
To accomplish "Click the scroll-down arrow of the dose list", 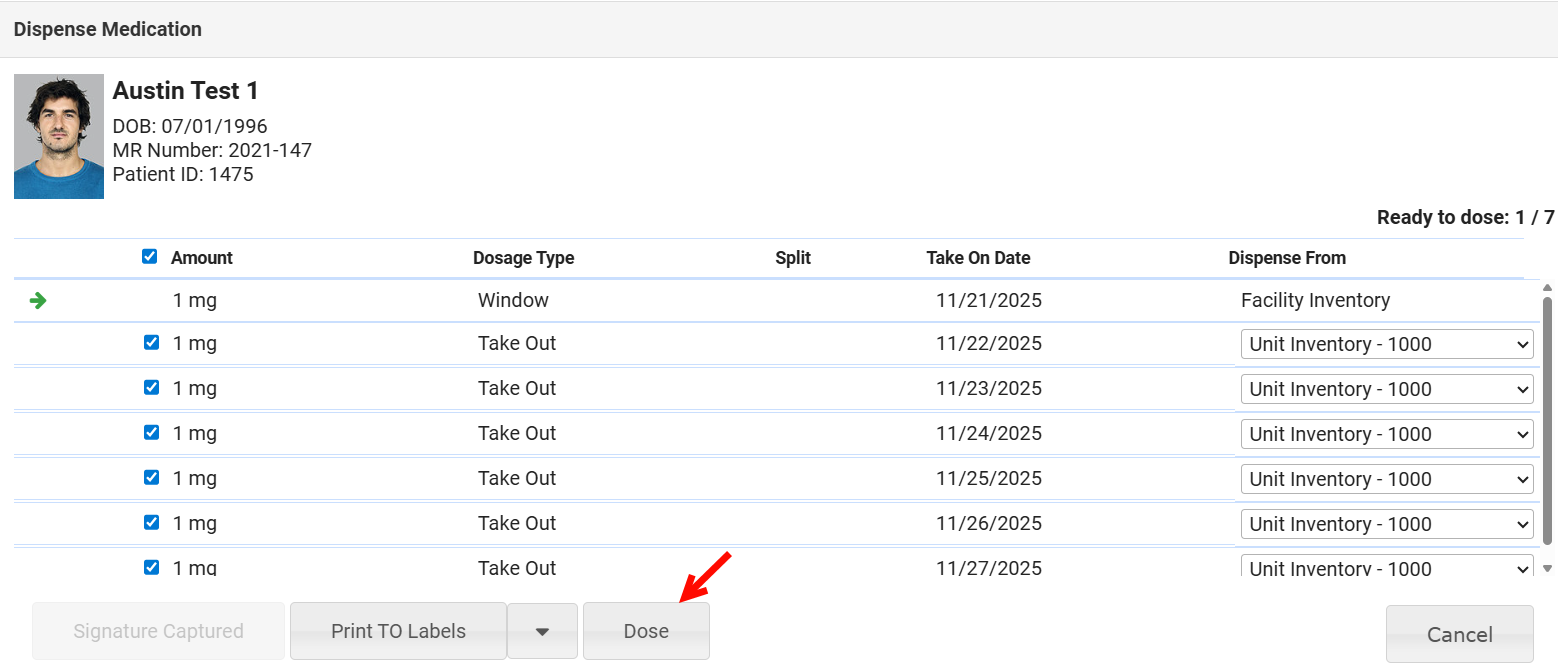I will click(1548, 568).
